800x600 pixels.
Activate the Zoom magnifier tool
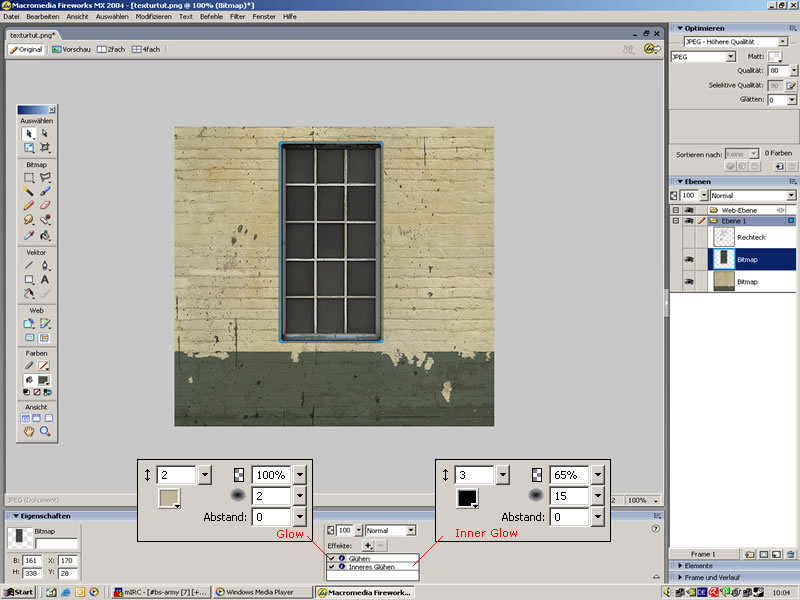(45, 432)
